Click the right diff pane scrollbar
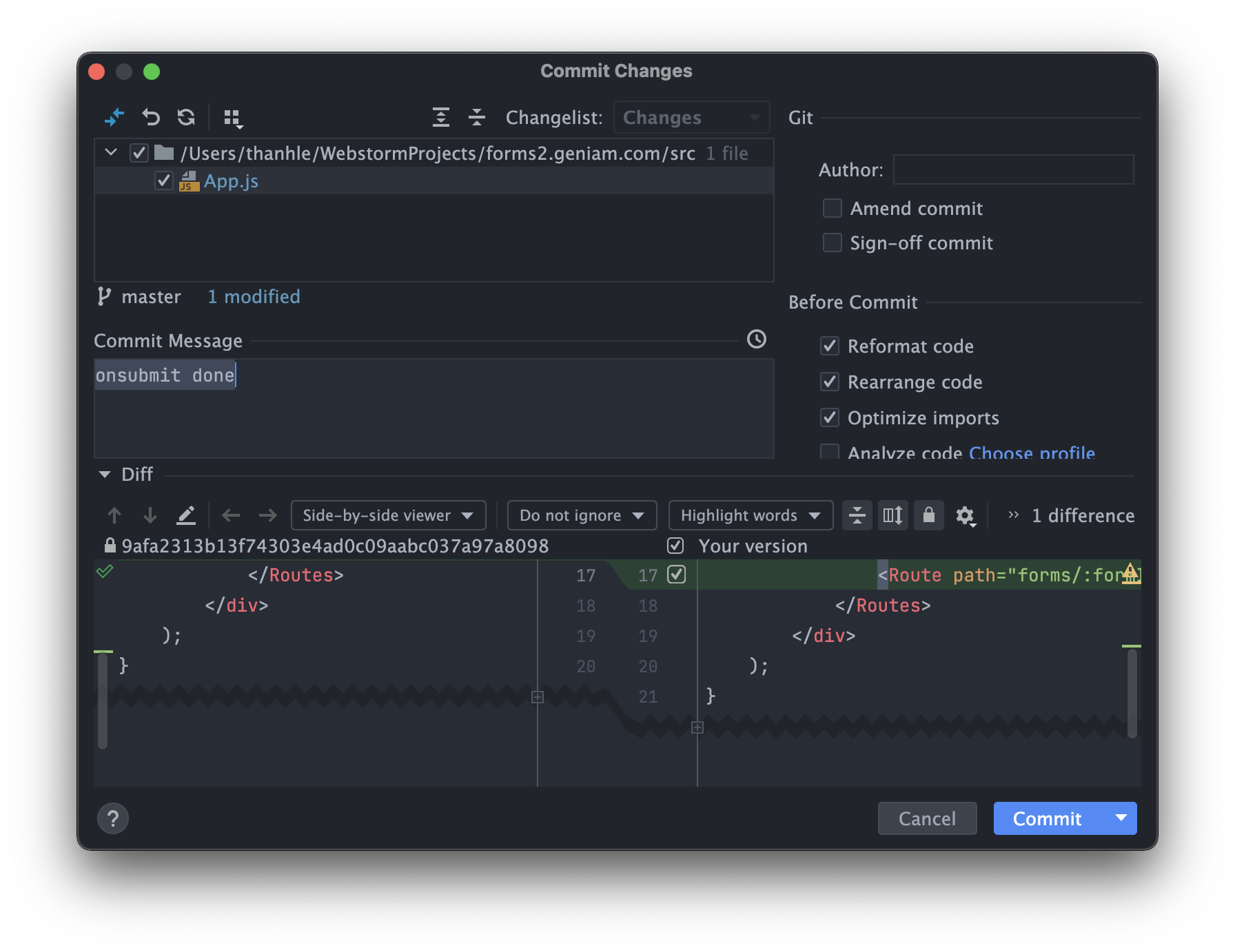 (1132, 692)
